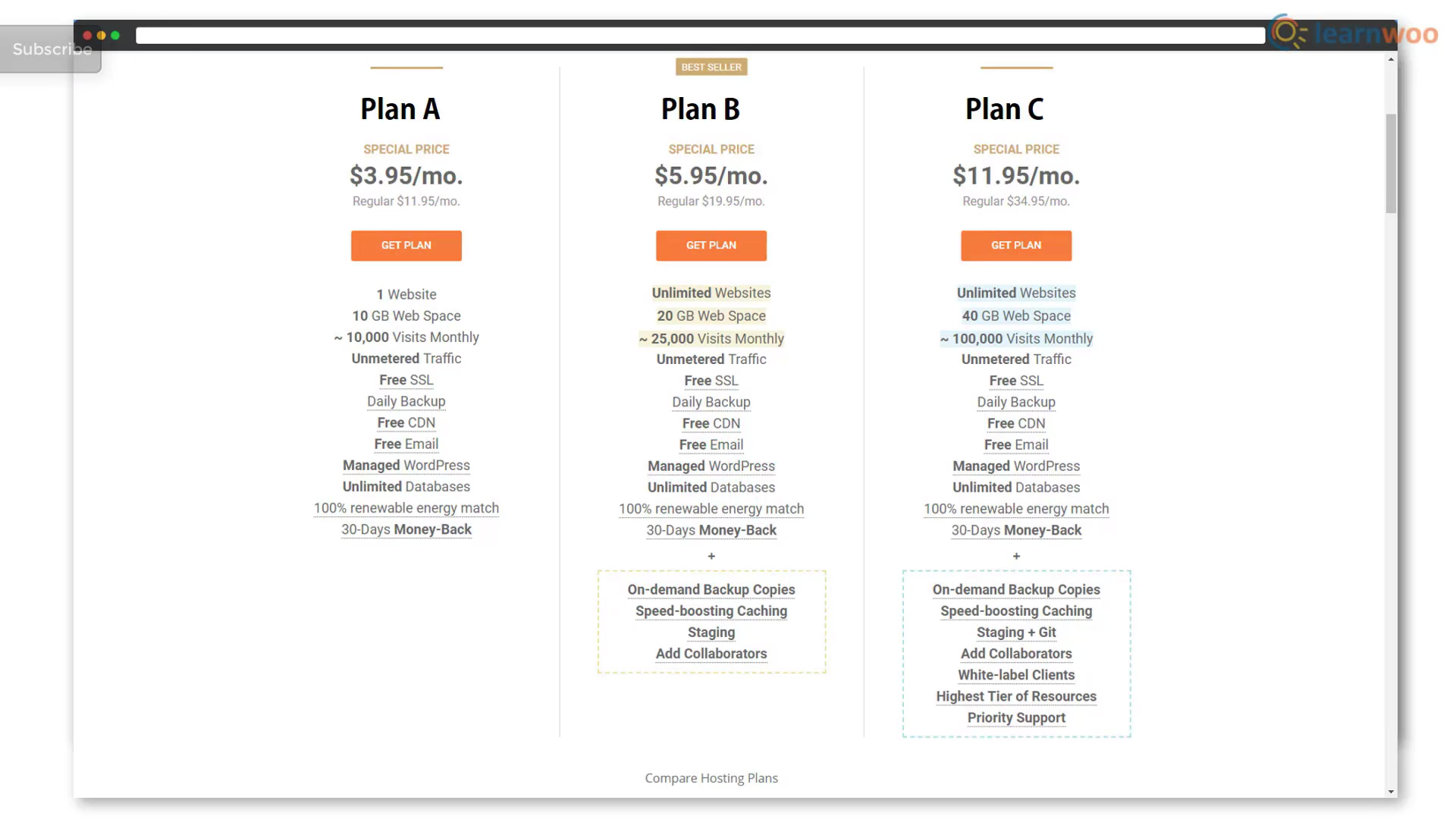This screenshot has height=819, width=1456.
Task: Select GET PLAN button for Plan C
Action: (x=1016, y=245)
